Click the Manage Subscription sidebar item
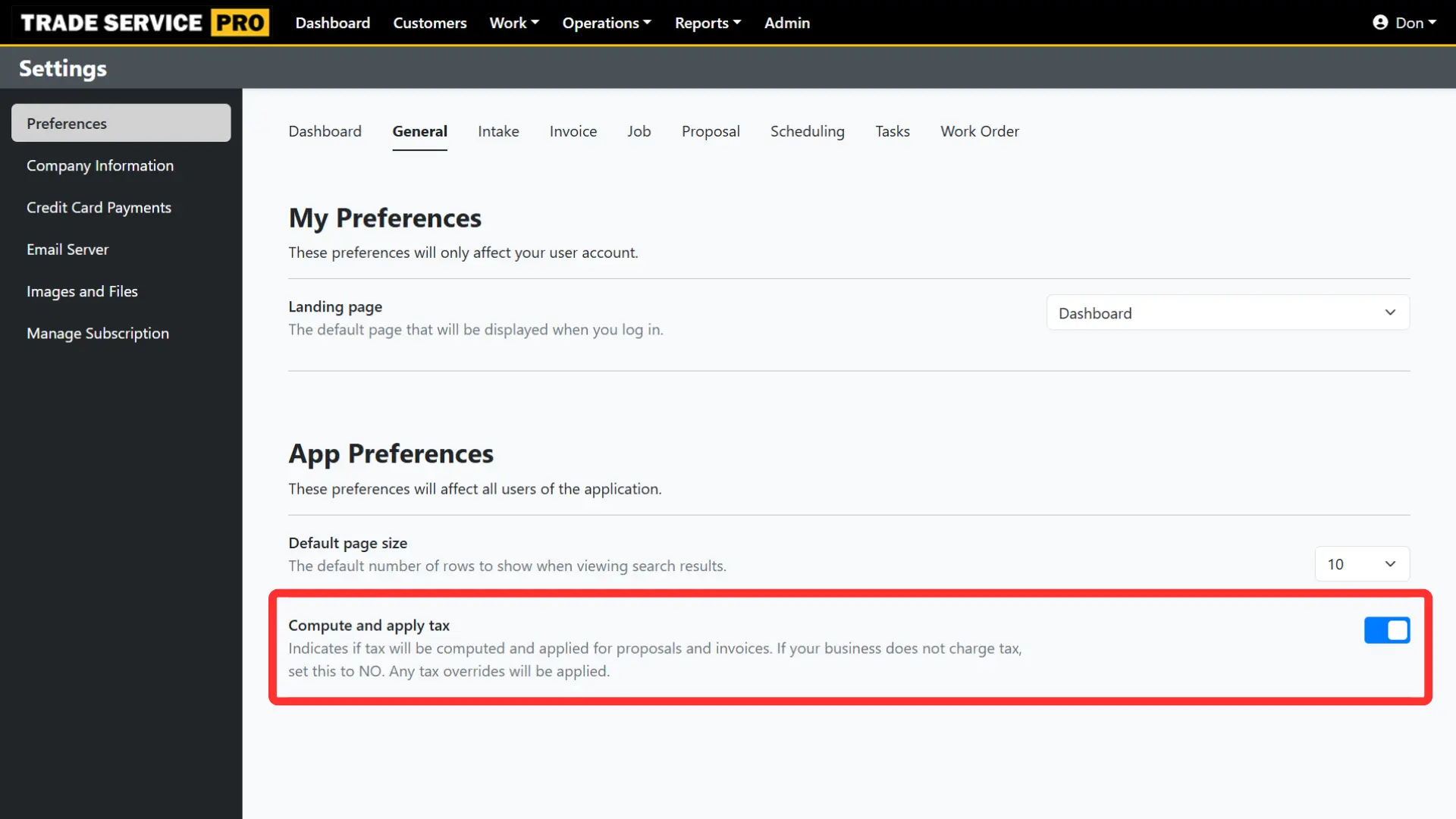1456x819 pixels. (98, 332)
